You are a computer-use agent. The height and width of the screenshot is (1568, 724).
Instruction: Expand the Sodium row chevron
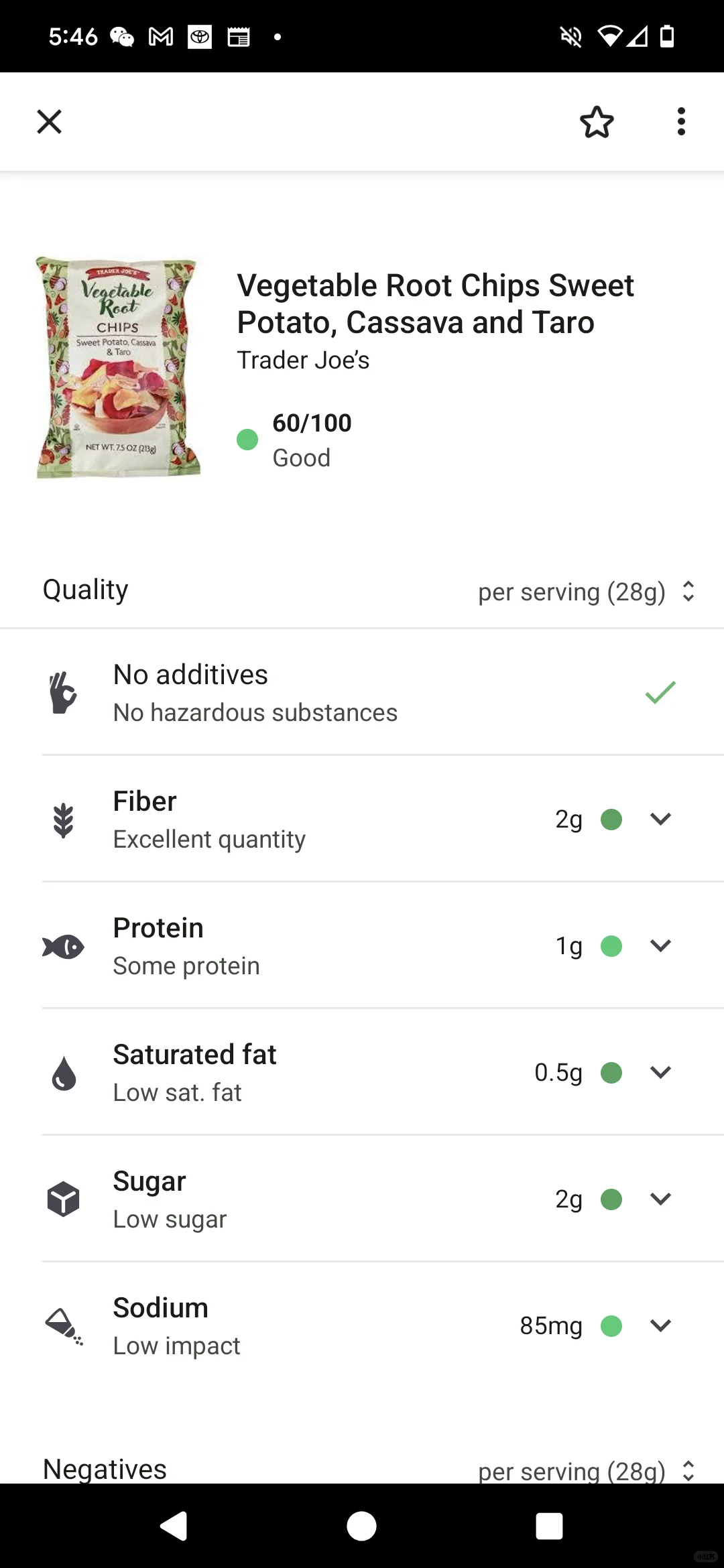click(660, 1325)
